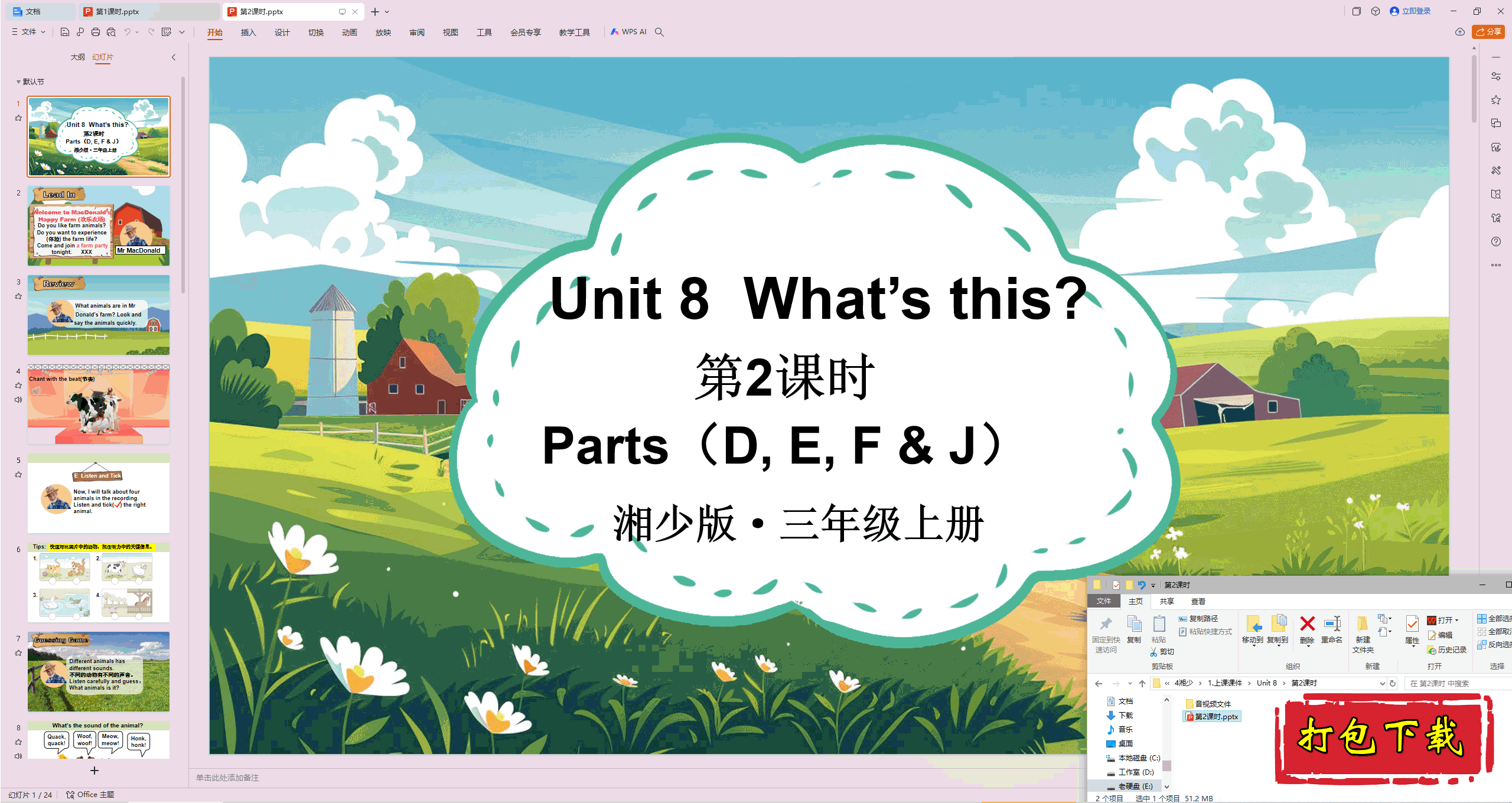Click the three-dot more icon in right sidebar
The width and height of the screenshot is (1512, 803).
[x=1496, y=265]
